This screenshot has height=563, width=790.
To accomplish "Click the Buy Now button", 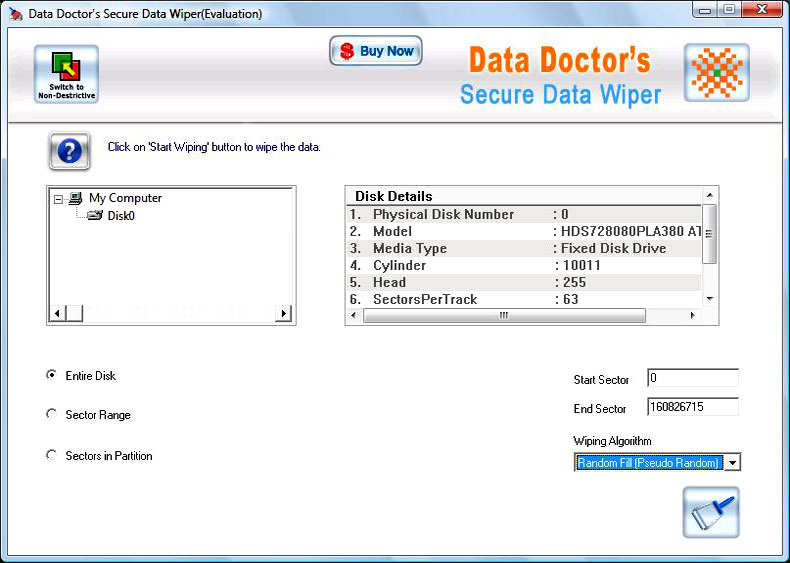I will point(376,51).
